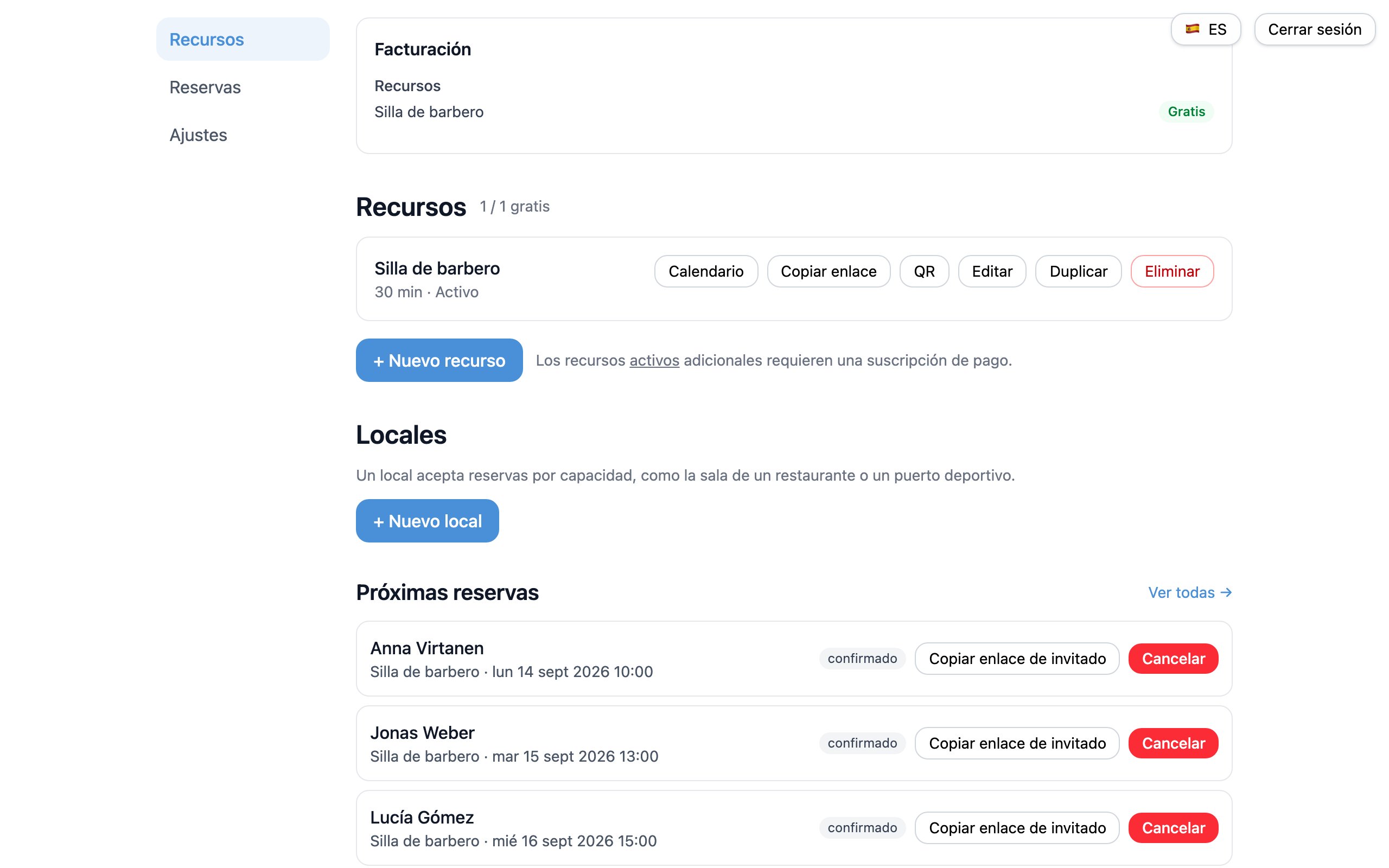Click Editar on Silla de barbero

[x=992, y=271]
